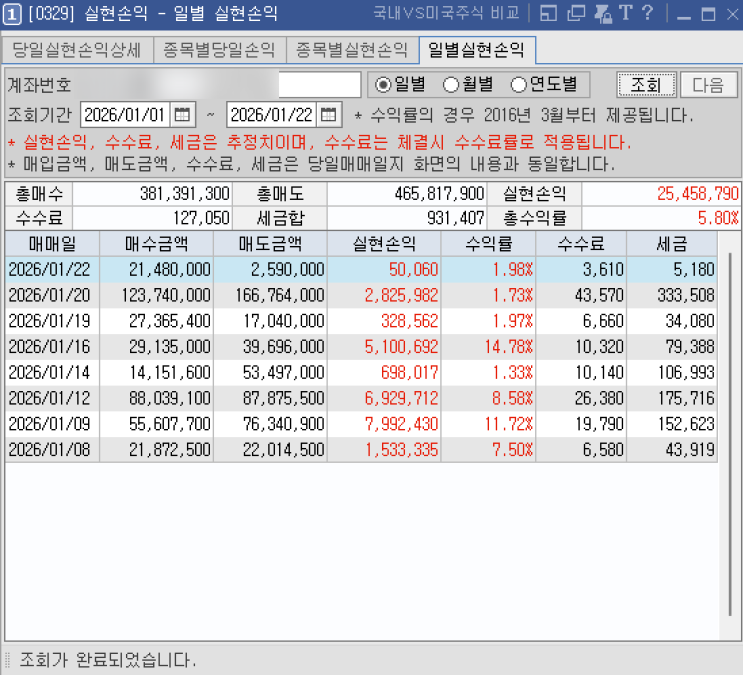
Task: Select the 월별 radio button
Action: tap(451, 85)
